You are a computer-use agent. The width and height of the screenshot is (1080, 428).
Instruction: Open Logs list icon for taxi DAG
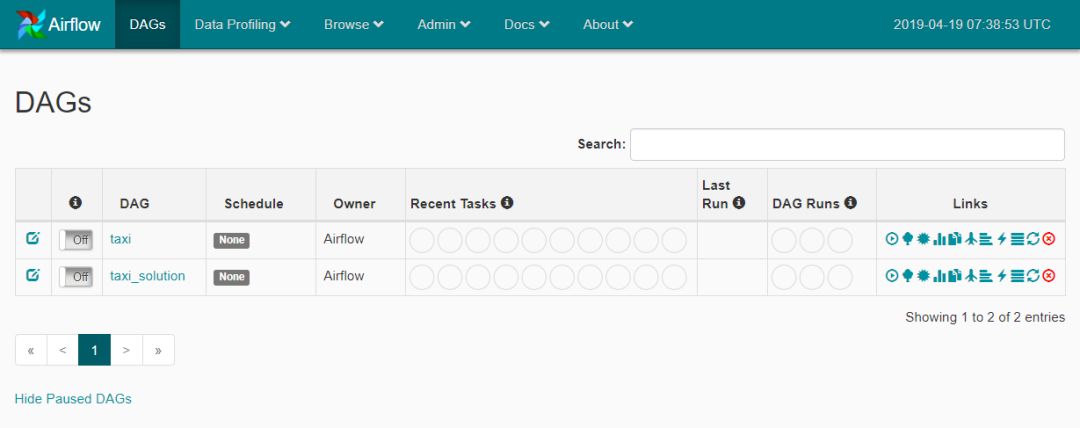tap(1017, 238)
